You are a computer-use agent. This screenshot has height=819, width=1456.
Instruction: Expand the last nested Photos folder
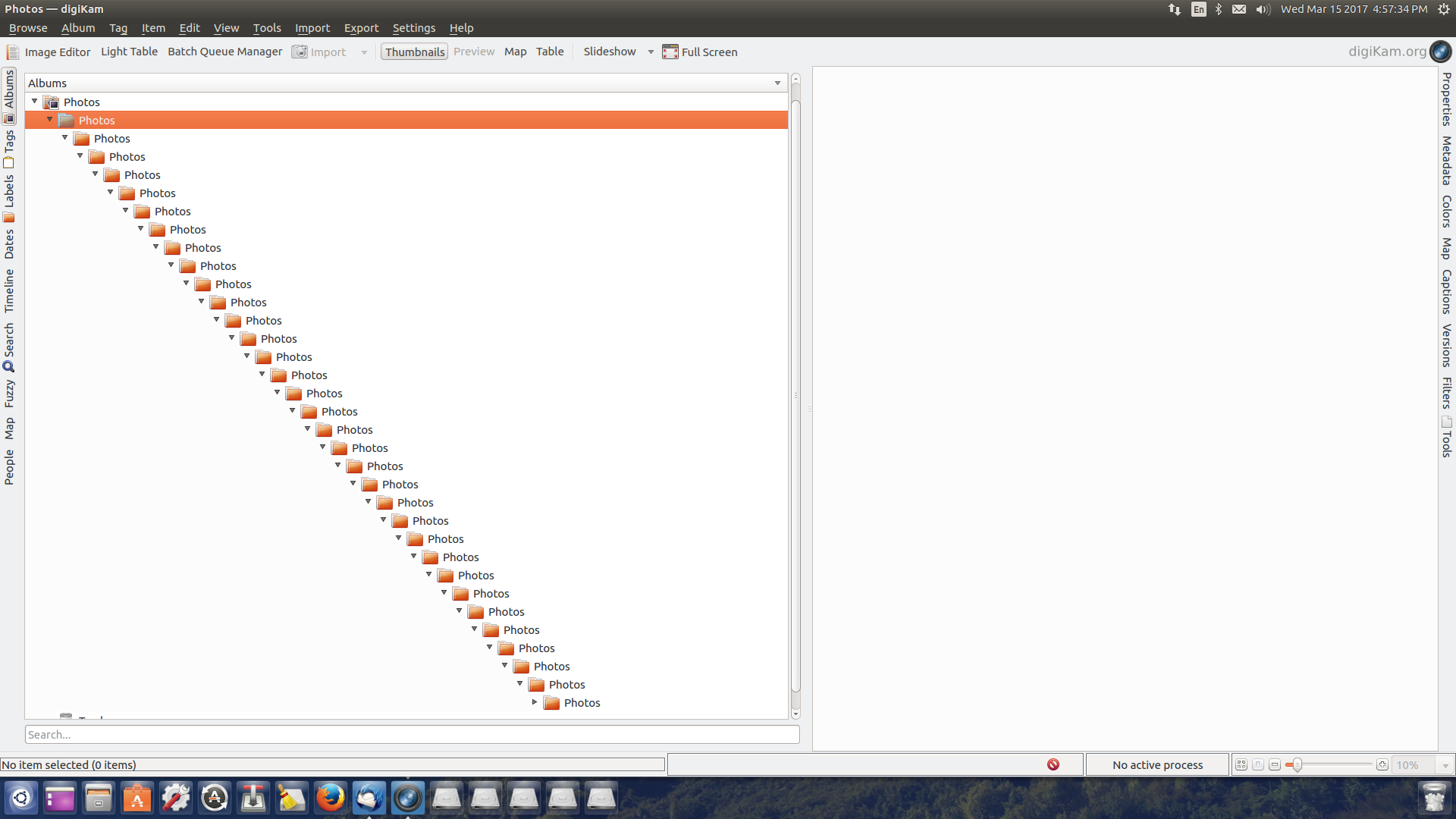coord(535,702)
